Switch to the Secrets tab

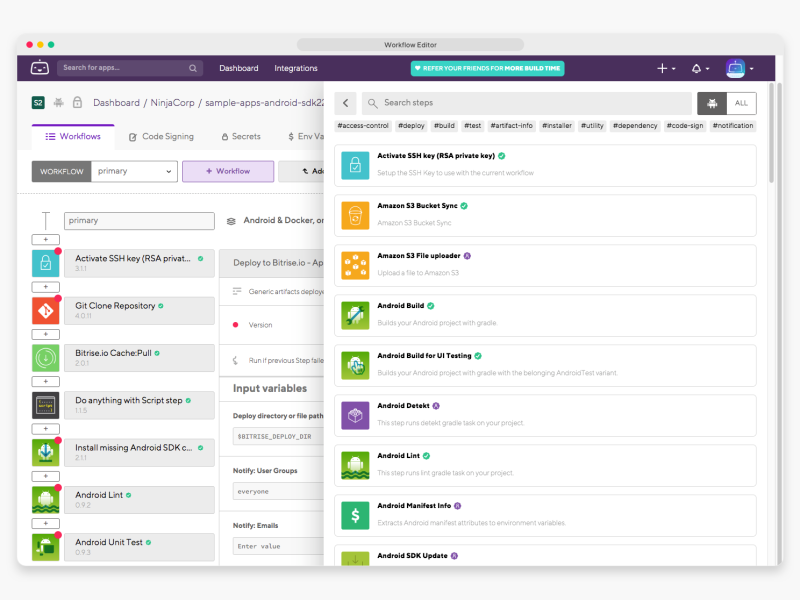[x=241, y=137]
